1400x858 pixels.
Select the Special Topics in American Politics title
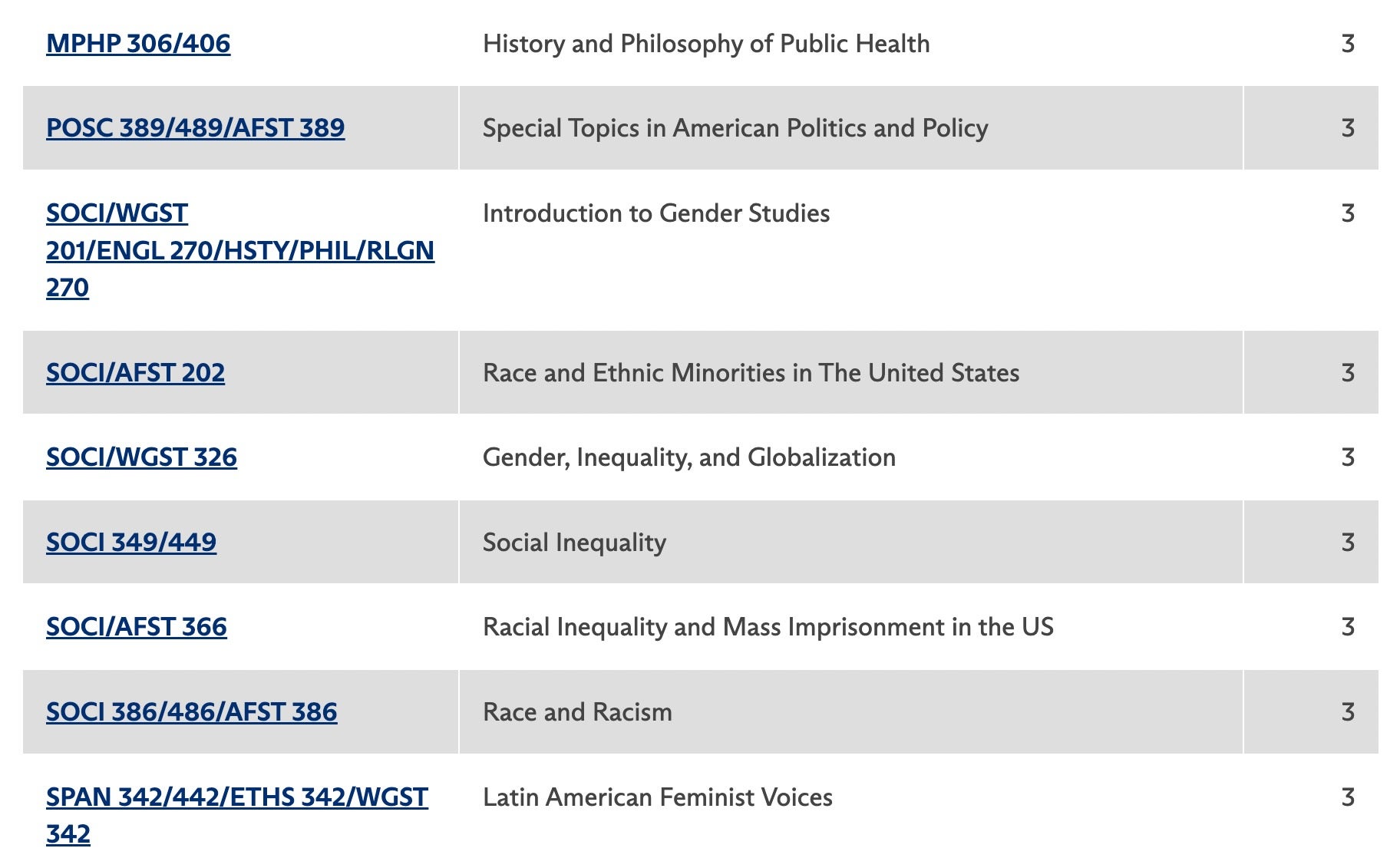pos(735,128)
